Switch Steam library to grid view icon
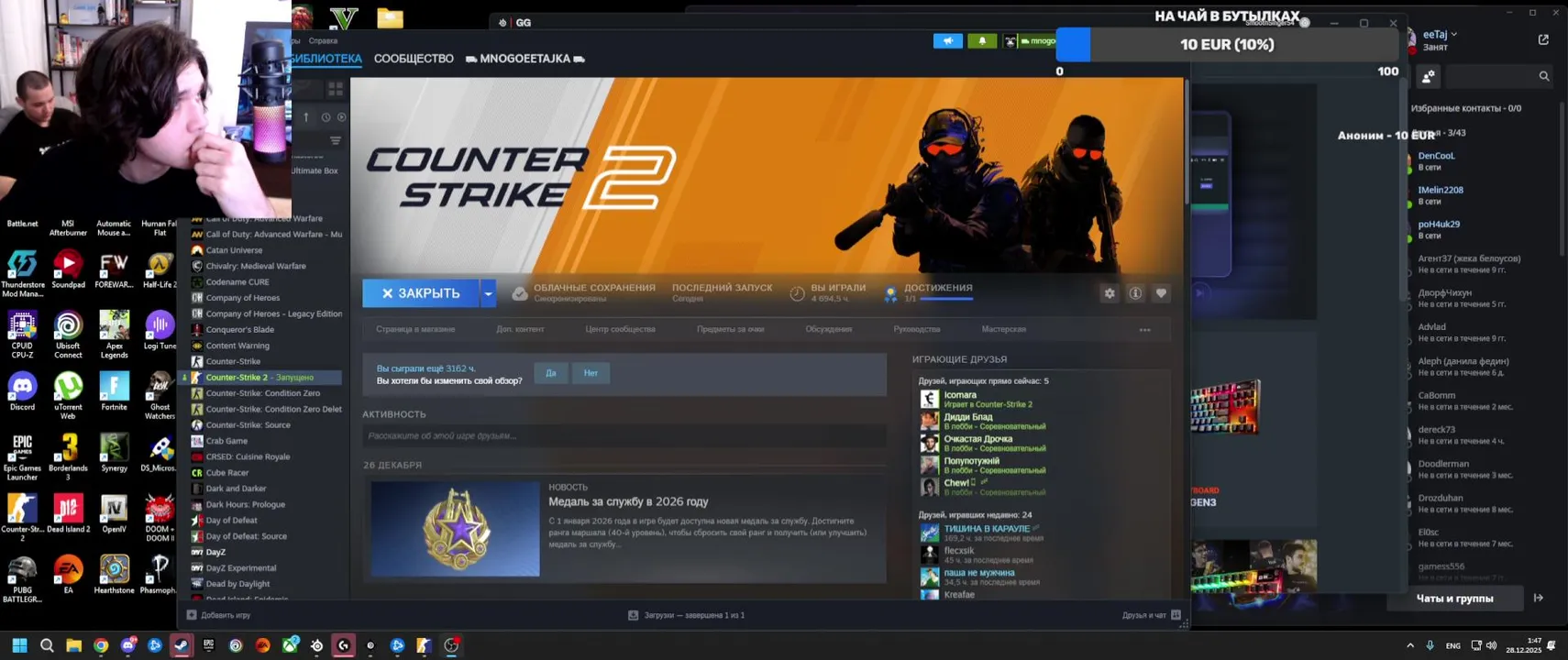 tap(336, 89)
